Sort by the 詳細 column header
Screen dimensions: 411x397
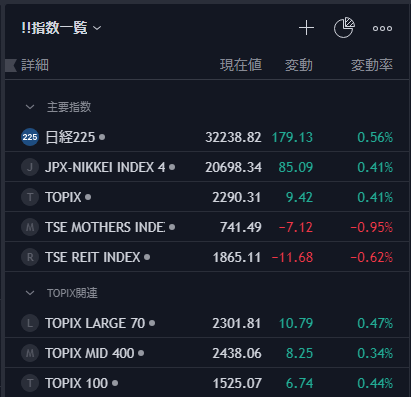point(35,65)
